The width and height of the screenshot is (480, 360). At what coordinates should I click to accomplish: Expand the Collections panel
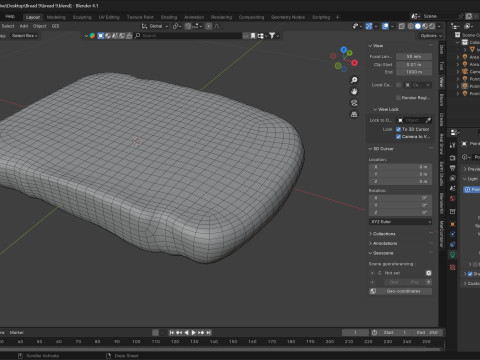pyautogui.click(x=382, y=234)
